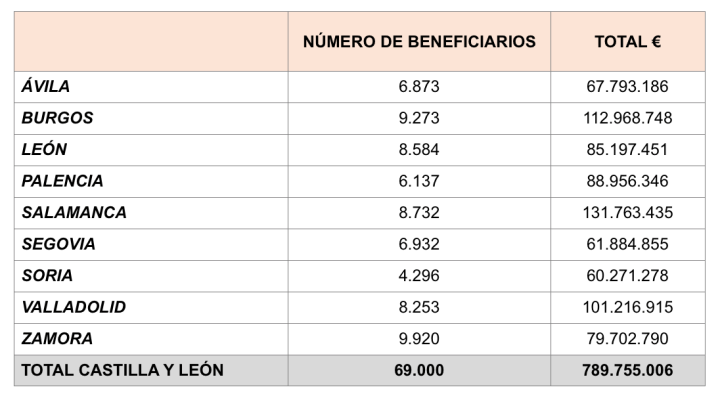Select the PALENCIA row label
This screenshot has width=720, height=402.
(62, 181)
